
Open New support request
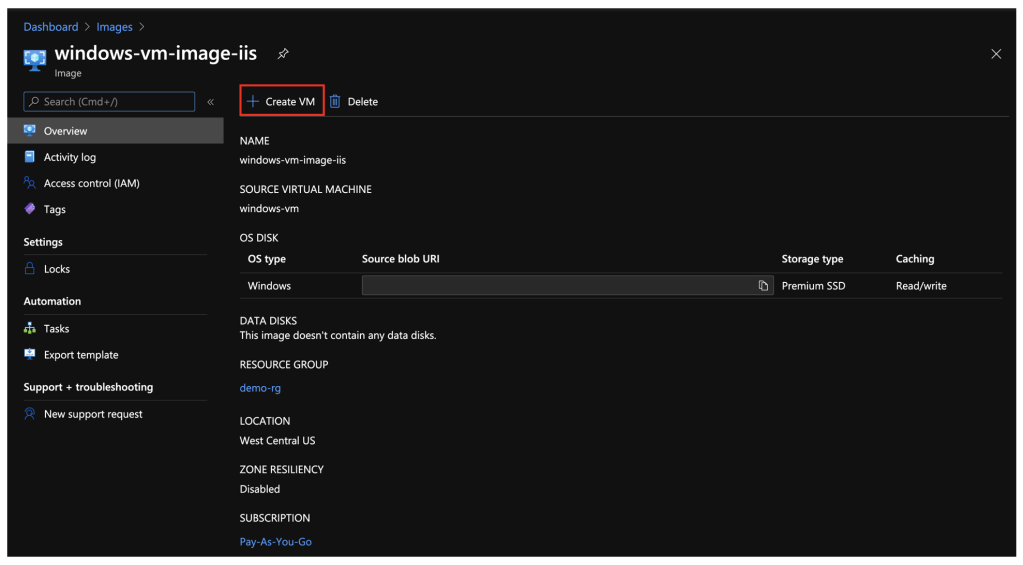click(x=93, y=414)
